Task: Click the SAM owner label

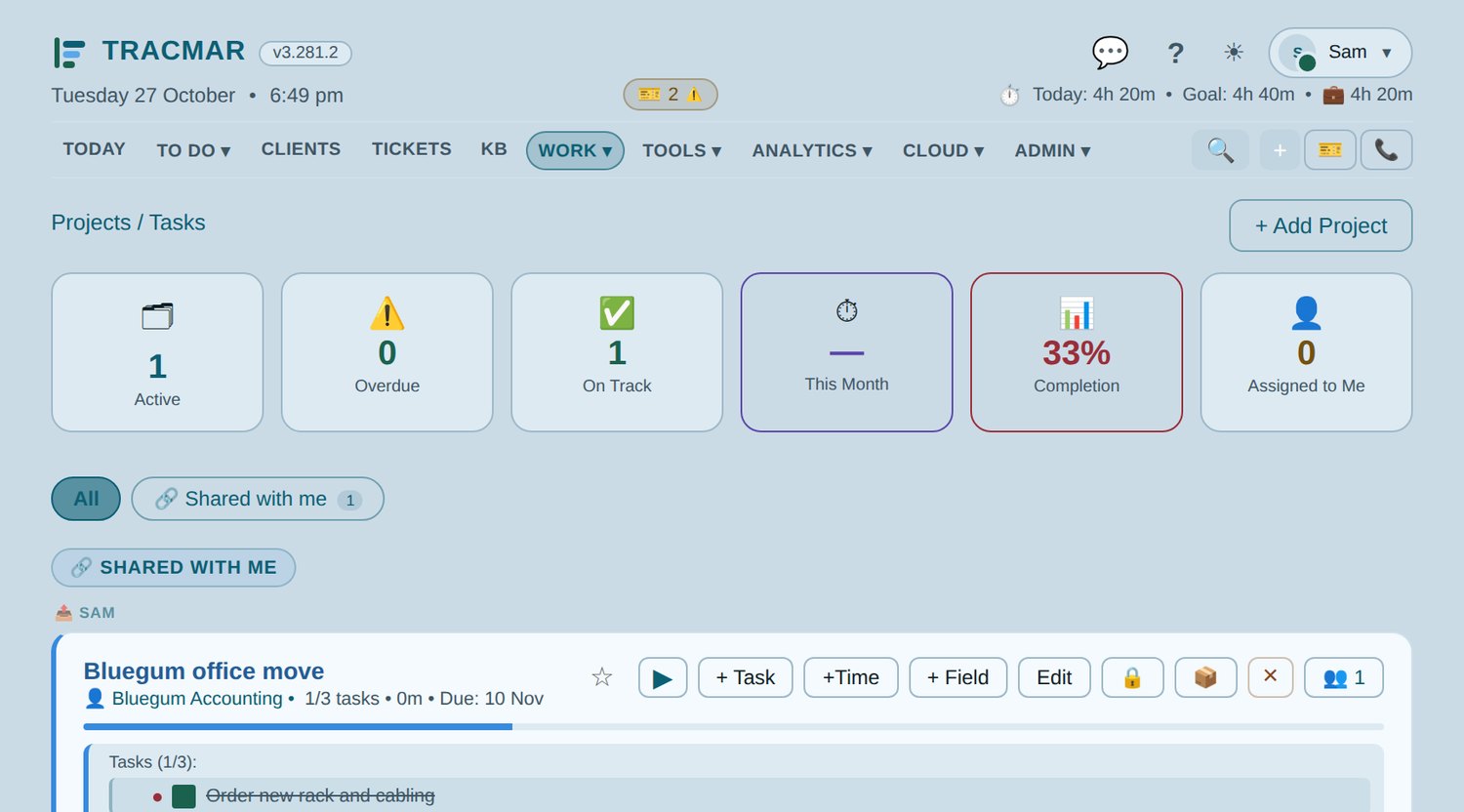Action: point(97,613)
